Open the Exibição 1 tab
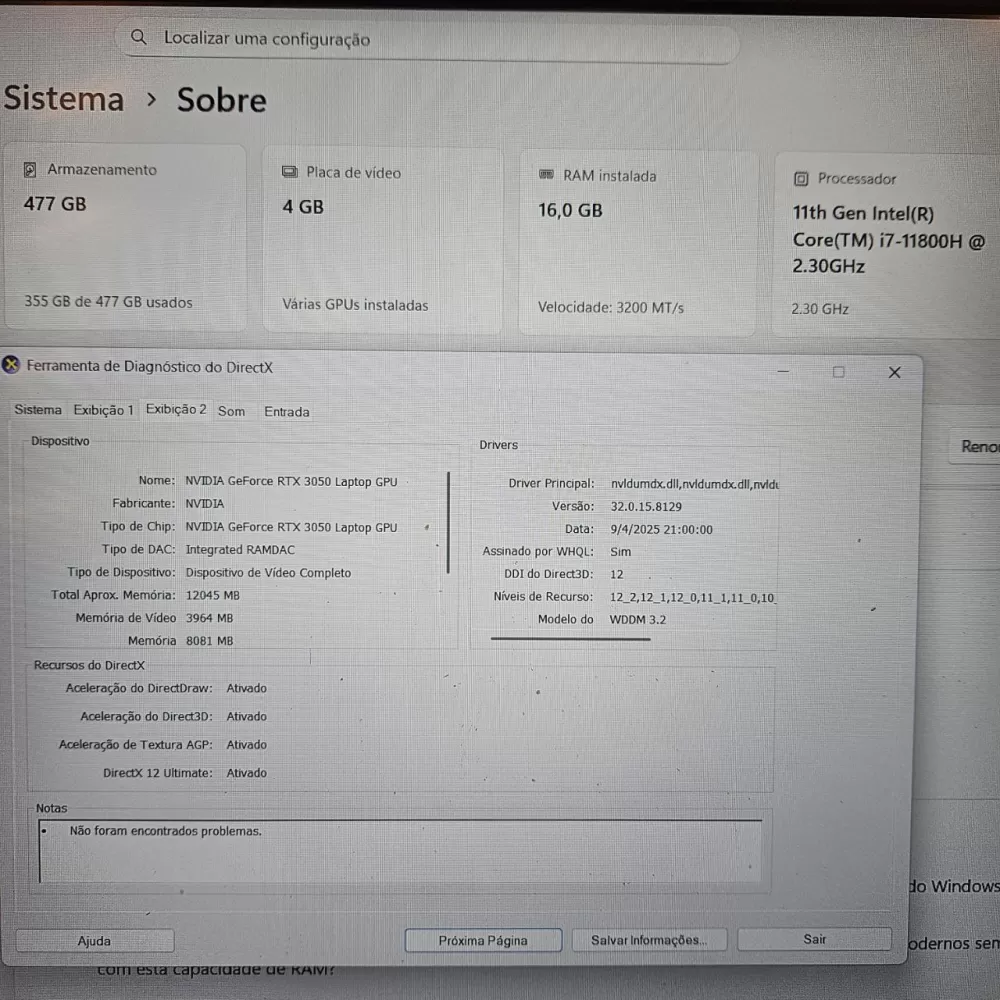This screenshot has width=1000, height=1000. coord(103,410)
